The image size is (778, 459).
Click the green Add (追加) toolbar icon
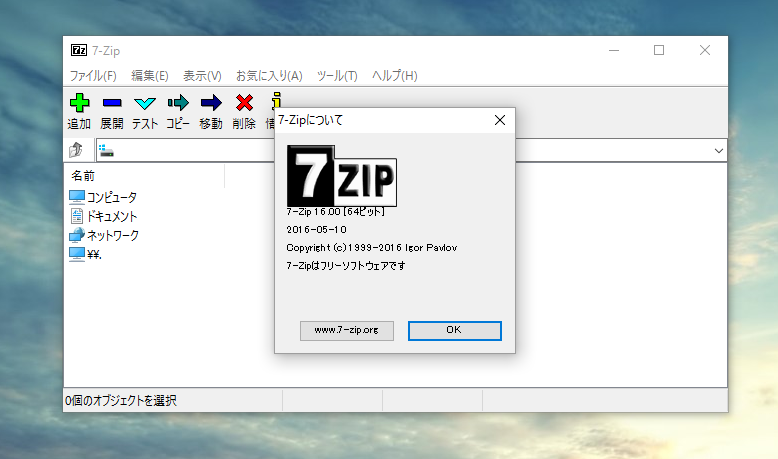(79, 103)
